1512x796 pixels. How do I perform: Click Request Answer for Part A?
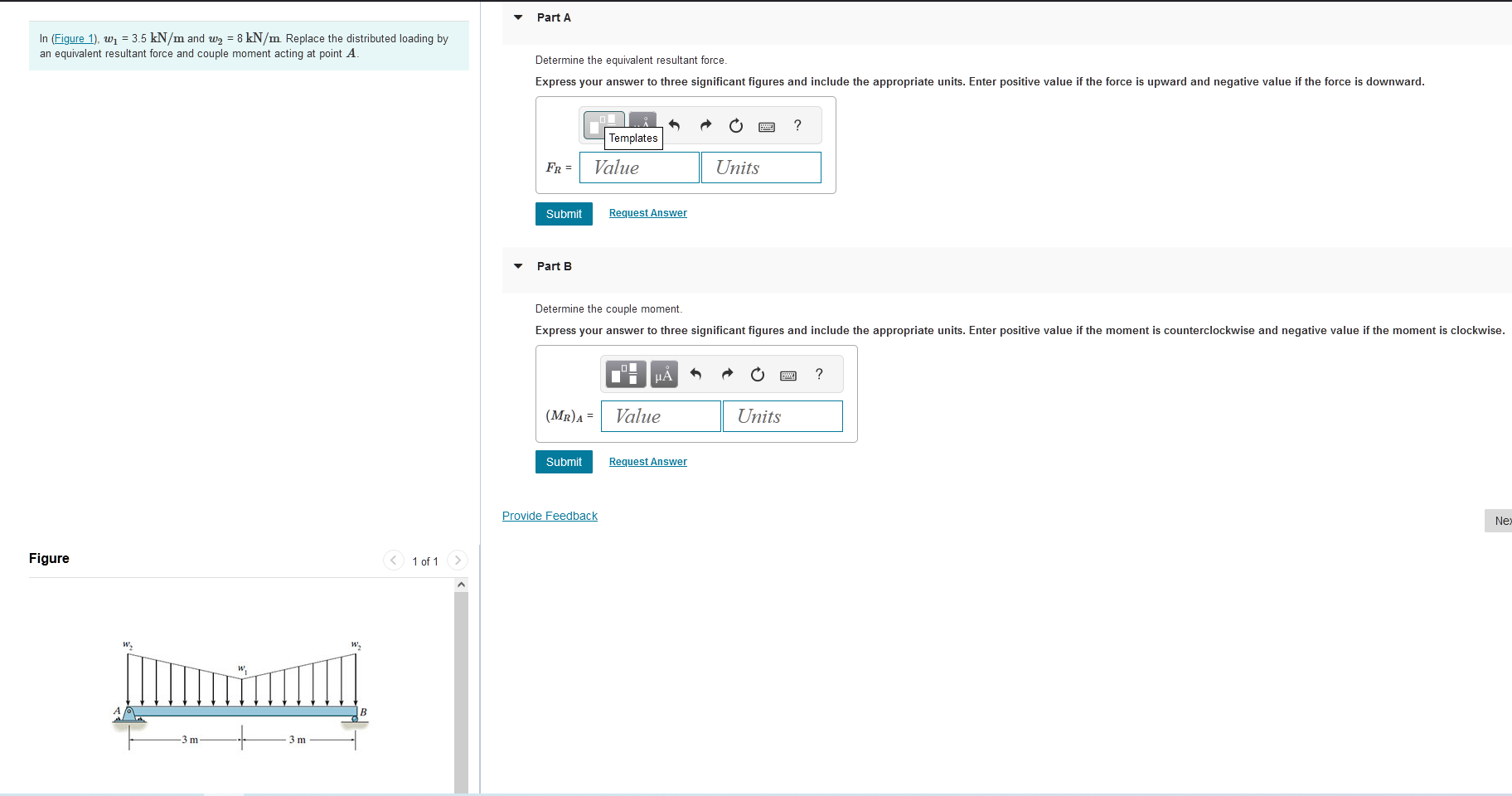point(647,212)
